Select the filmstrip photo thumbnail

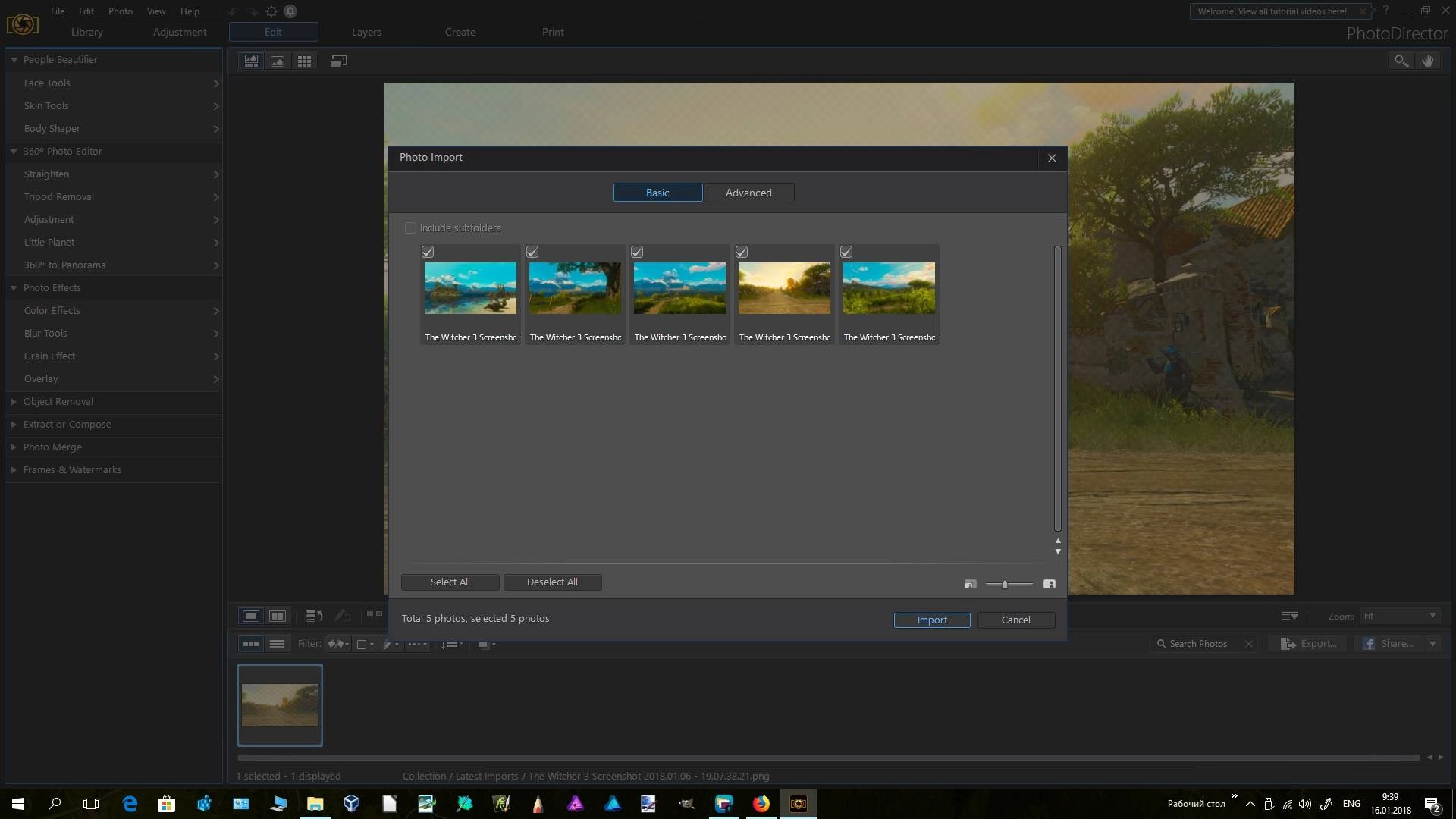280,705
